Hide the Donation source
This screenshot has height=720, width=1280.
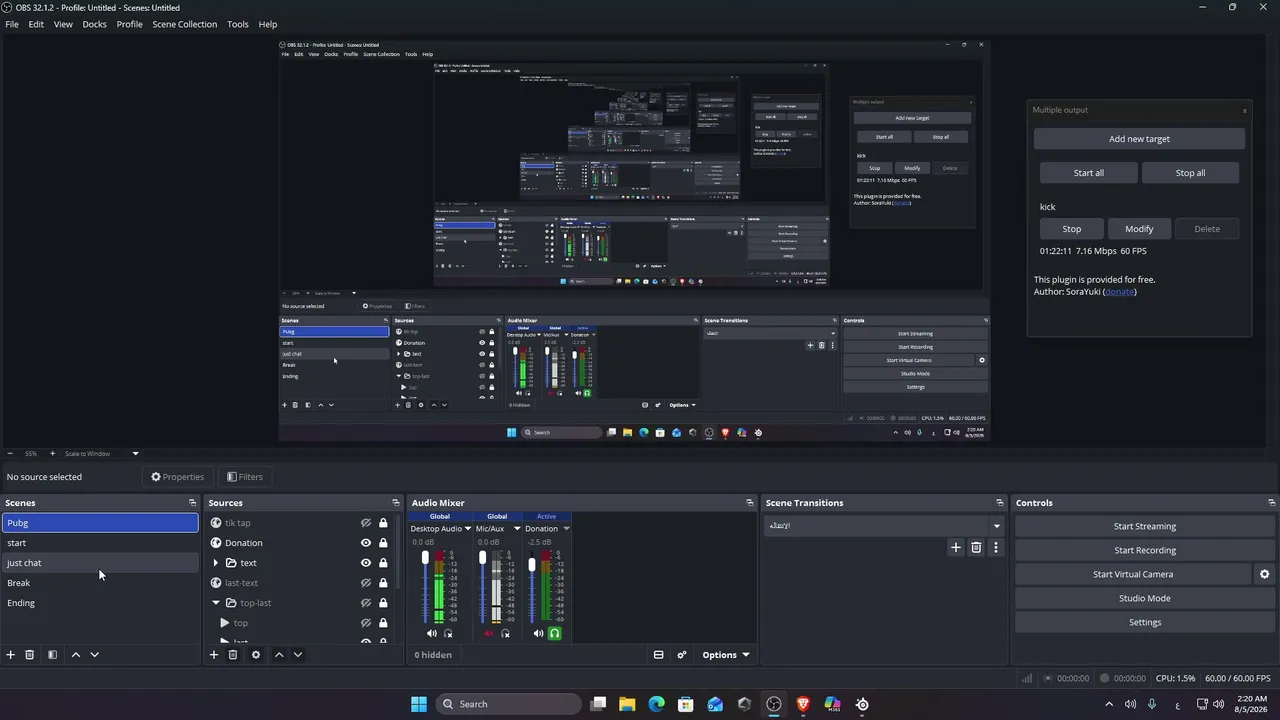(366, 543)
